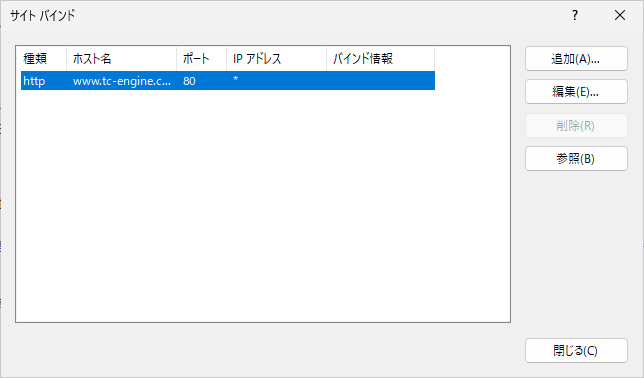
Task: Click the port 80 cell
Action: 189,81
